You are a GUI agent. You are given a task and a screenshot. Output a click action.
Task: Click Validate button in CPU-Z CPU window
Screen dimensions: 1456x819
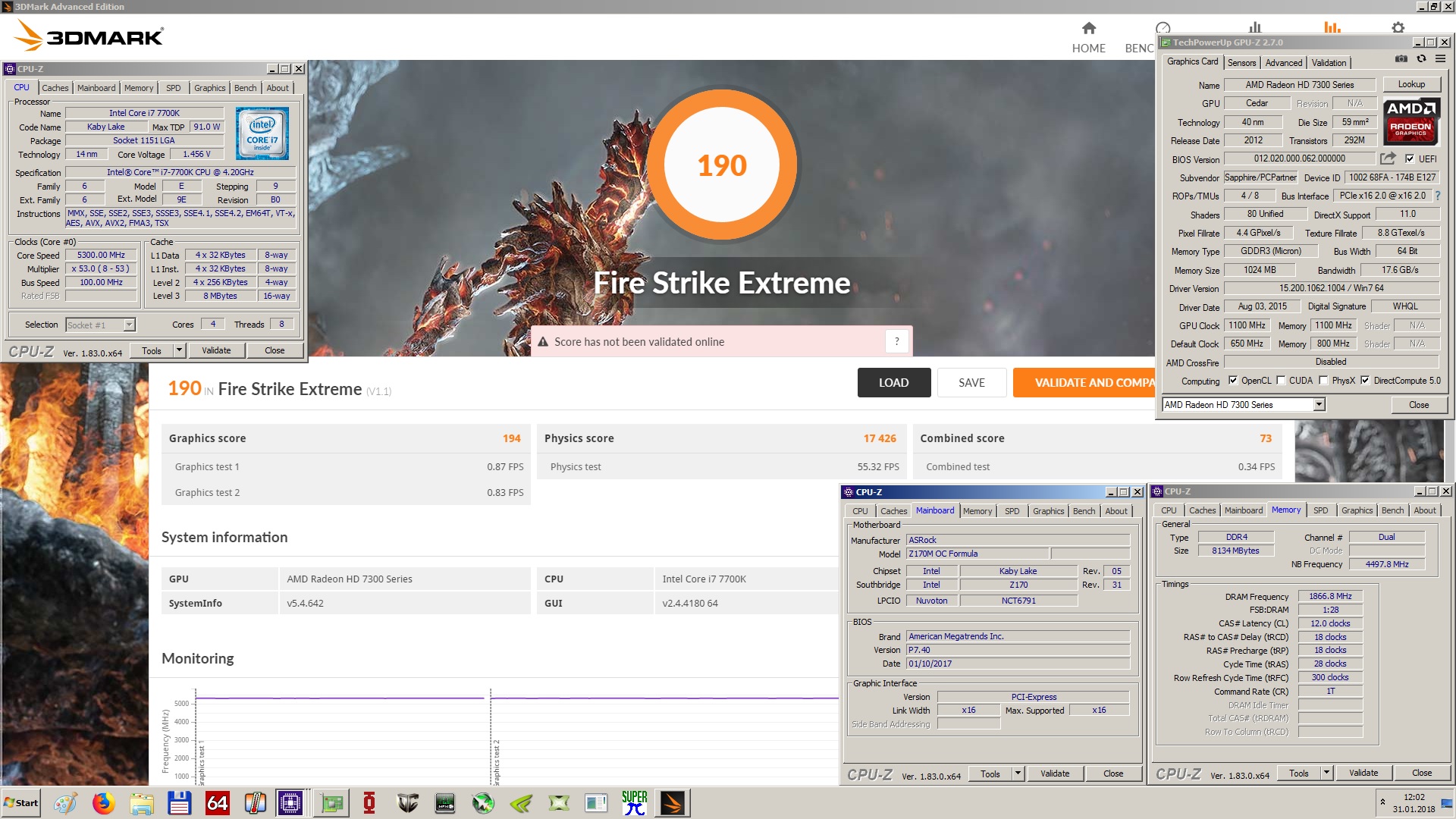pos(216,350)
